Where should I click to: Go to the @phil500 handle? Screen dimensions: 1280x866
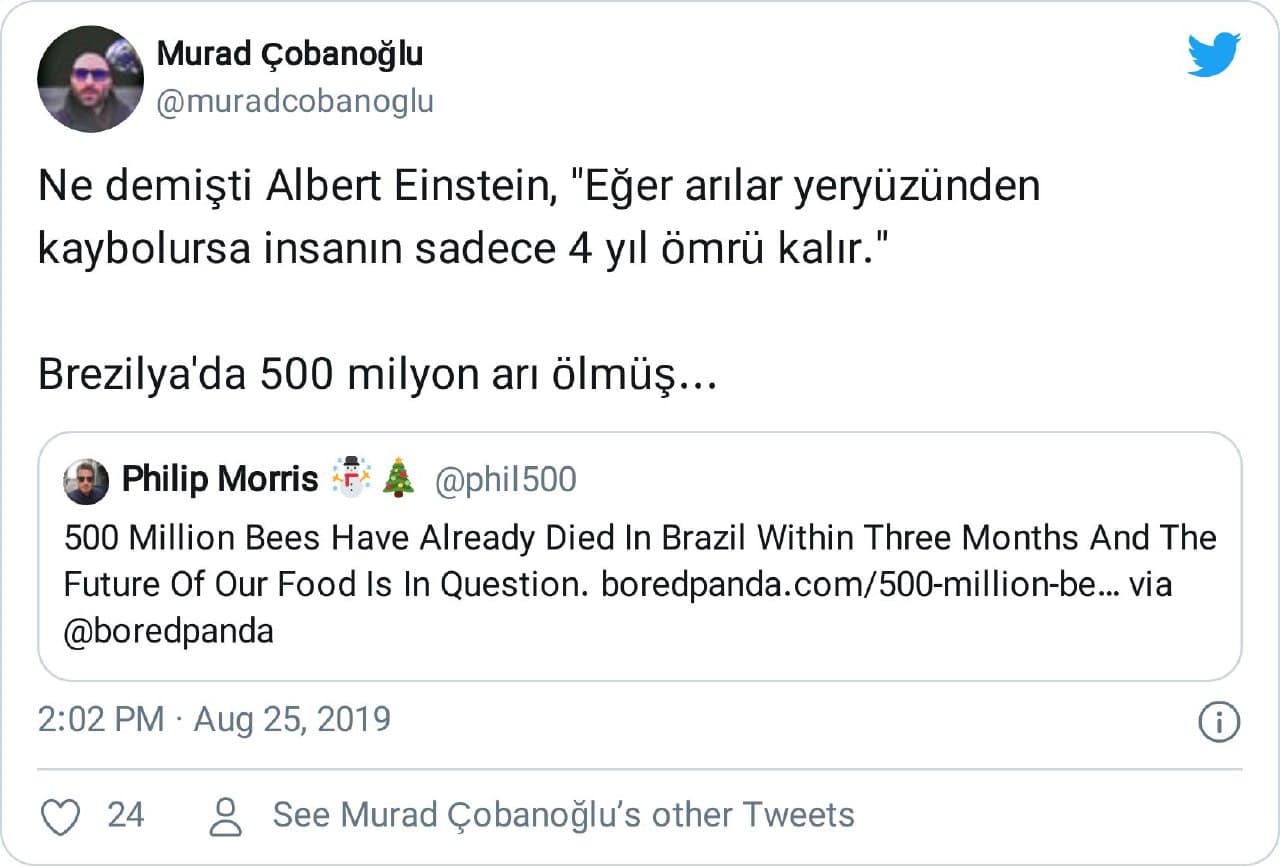pos(505,481)
